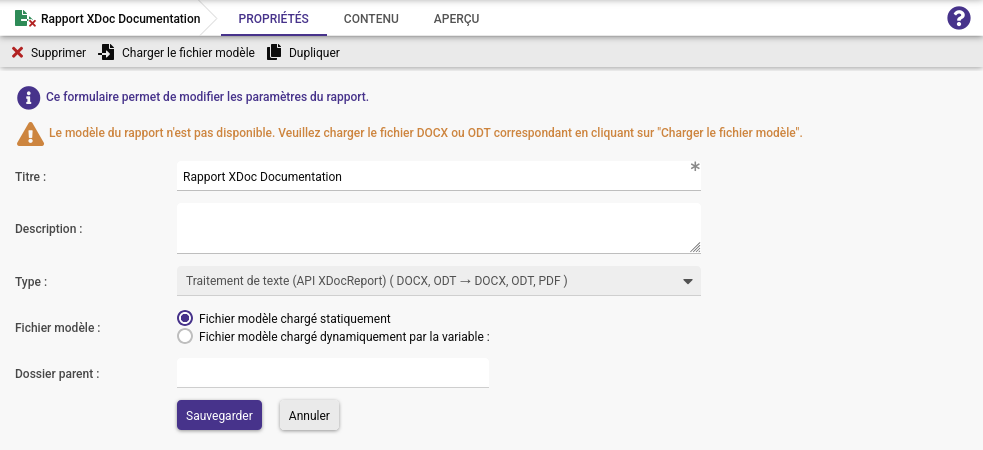The height and width of the screenshot is (450, 983).
Task: Click Charger le fichier modèle label
Action: tap(188, 53)
